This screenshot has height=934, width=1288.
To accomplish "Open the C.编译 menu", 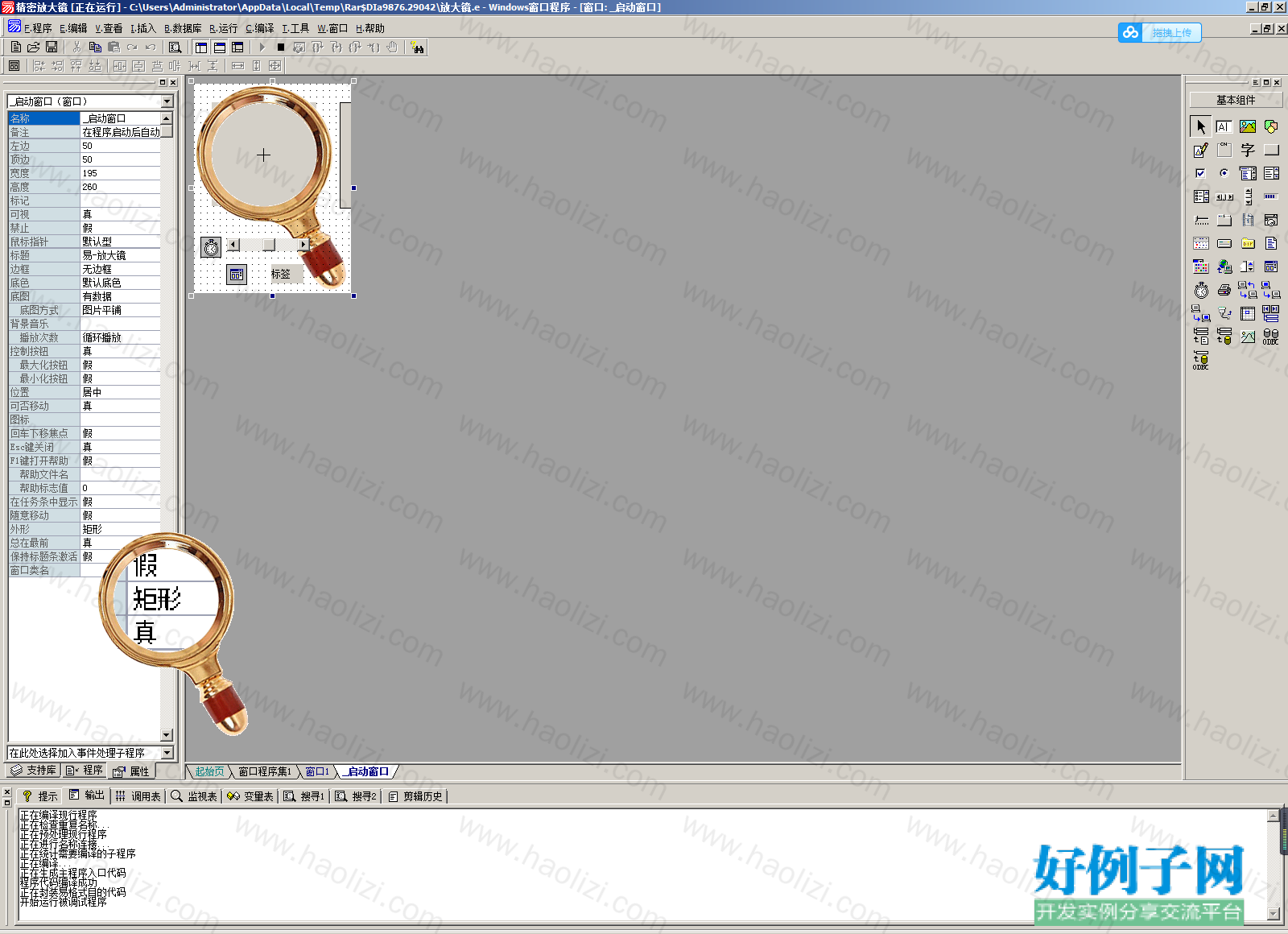I will 260,28.
